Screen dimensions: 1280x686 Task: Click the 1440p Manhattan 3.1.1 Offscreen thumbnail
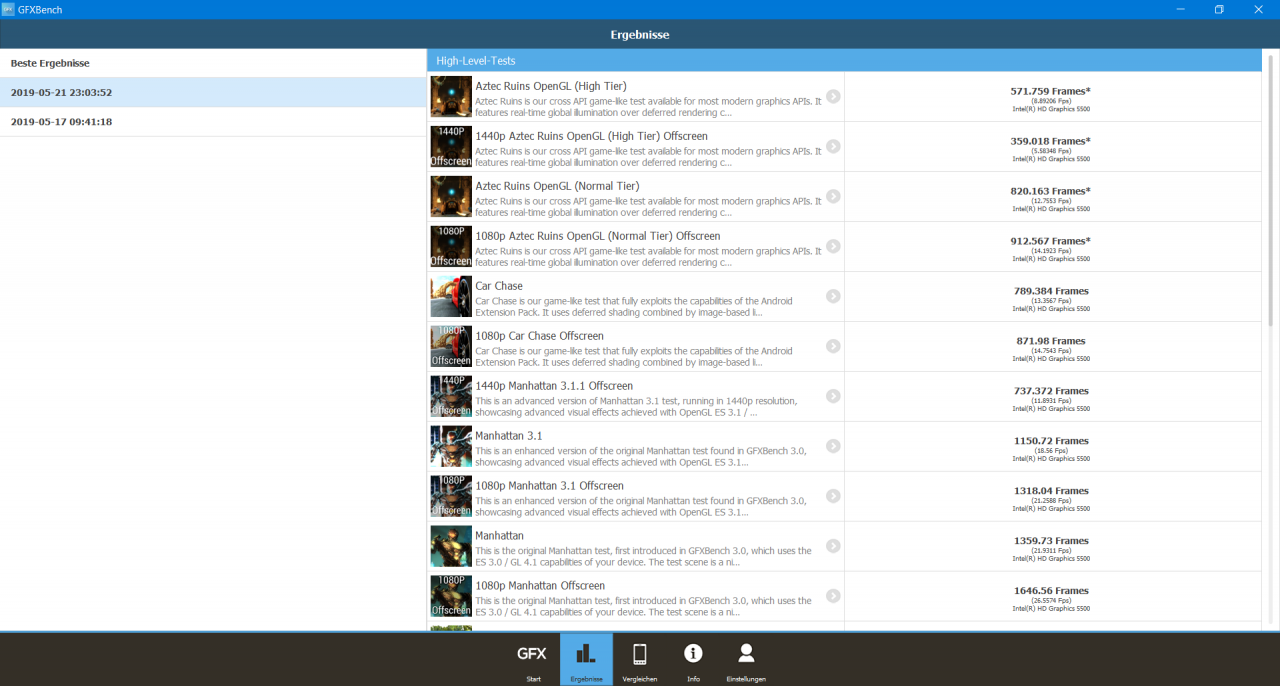click(451, 396)
